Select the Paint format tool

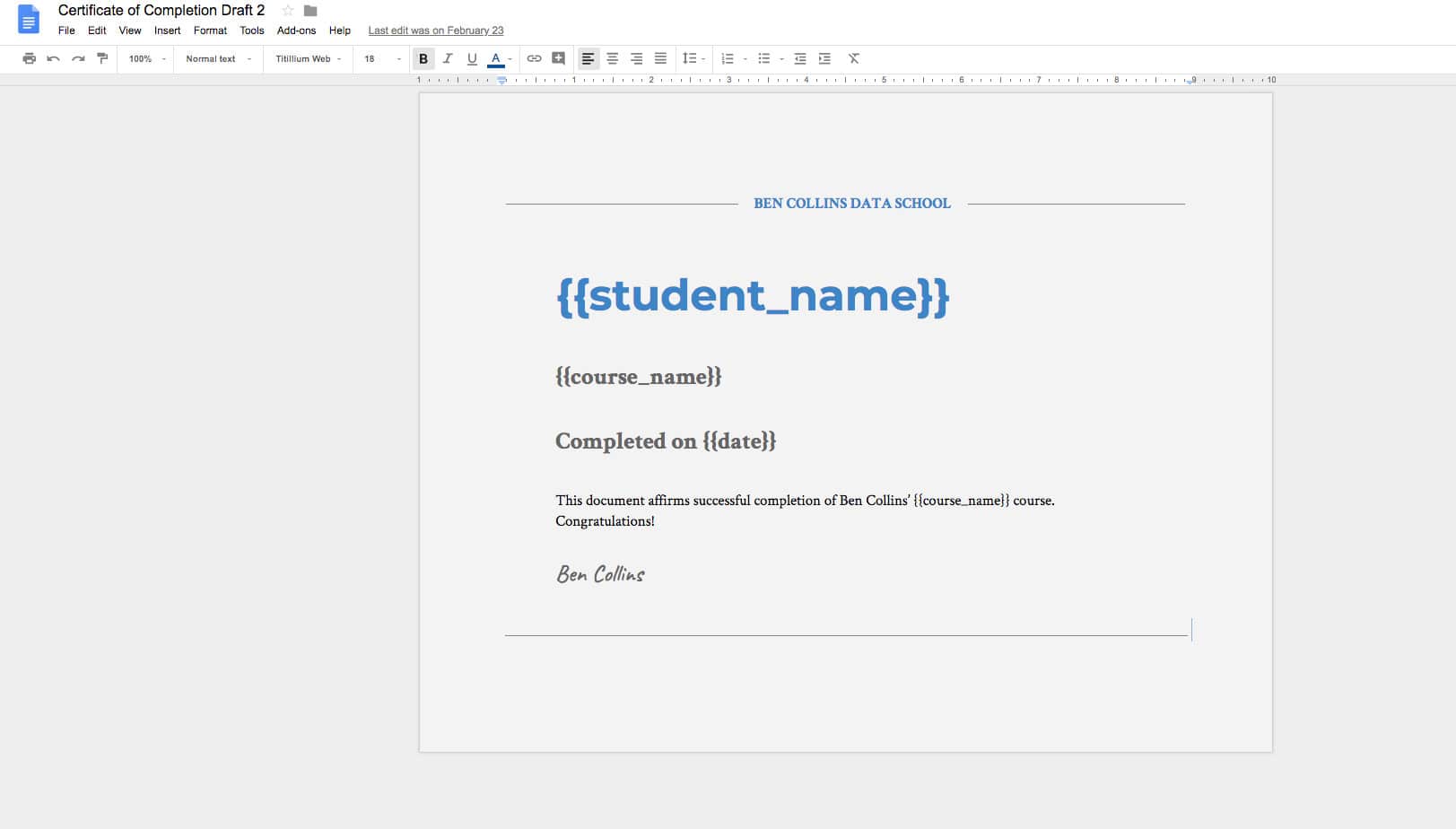102,58
